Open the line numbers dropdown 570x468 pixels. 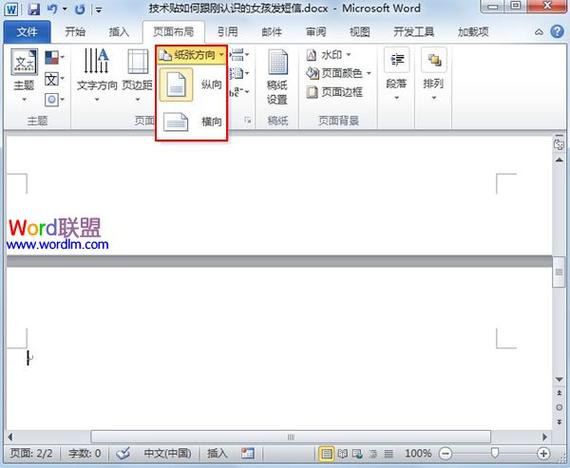[x=240, y=74]
